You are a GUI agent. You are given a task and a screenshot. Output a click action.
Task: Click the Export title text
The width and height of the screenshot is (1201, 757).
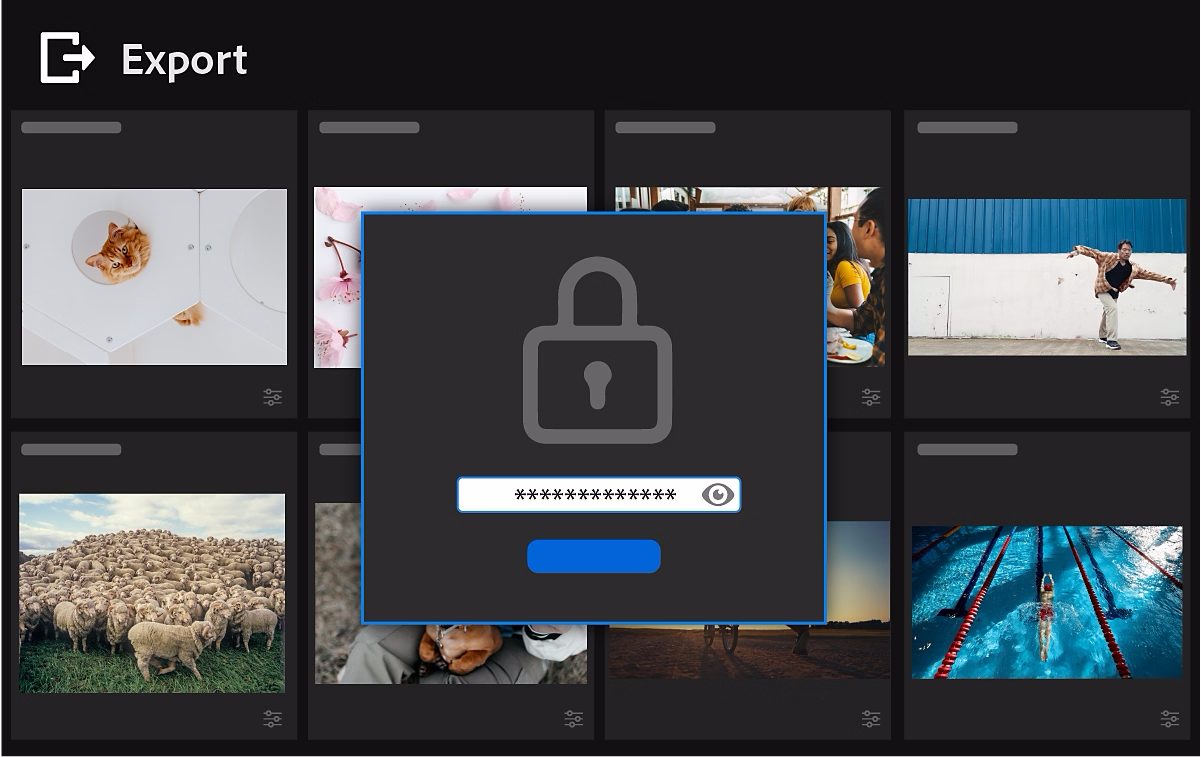point(184,60)
